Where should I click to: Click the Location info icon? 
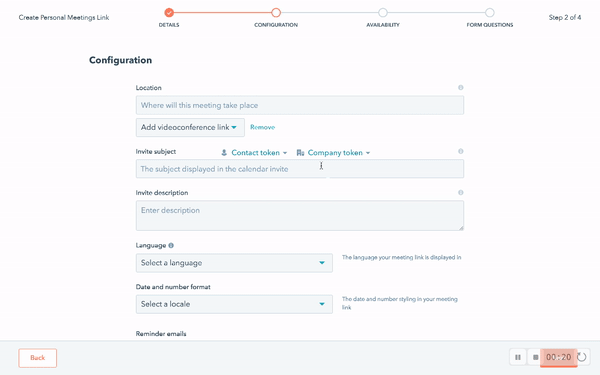pyautogui.click(x=461, y=88)
